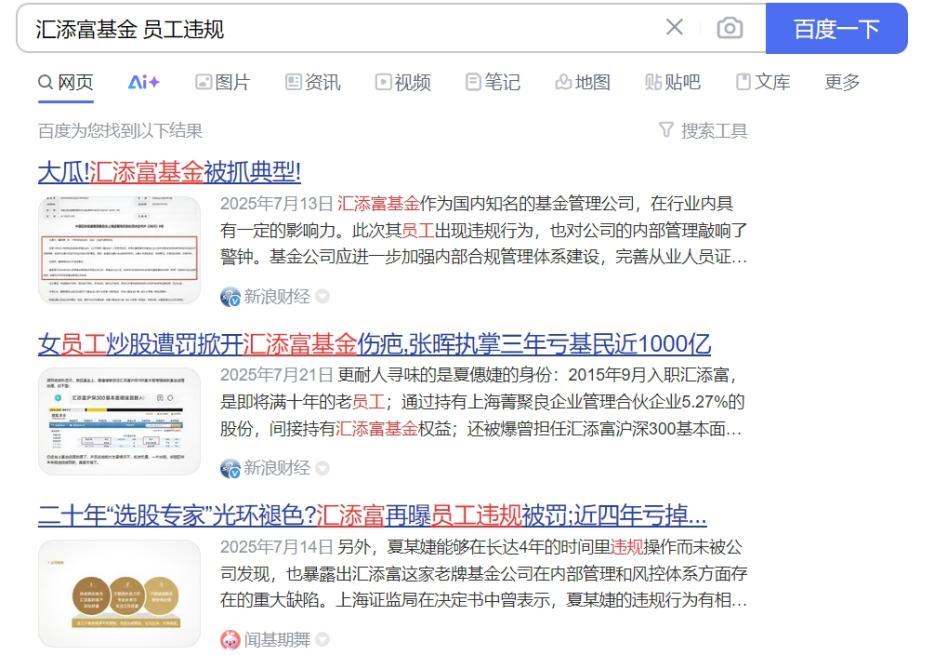The width and height of the screenshot is (934, 655).
Task: Open the 女员工炒股遭罚 headline link
Action: [x=374, y=345]
